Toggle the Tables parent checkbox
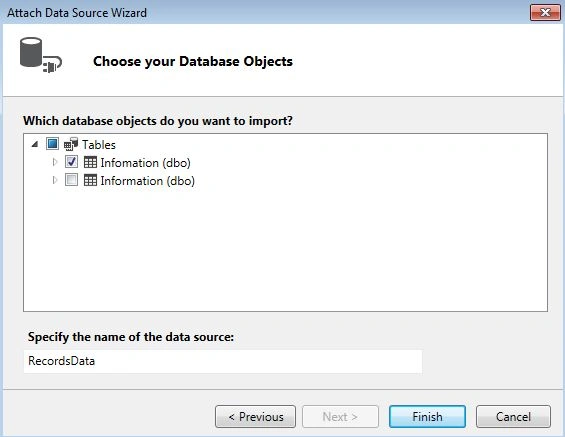The width and height of the screenshot is (565, 437). (52, 144)
